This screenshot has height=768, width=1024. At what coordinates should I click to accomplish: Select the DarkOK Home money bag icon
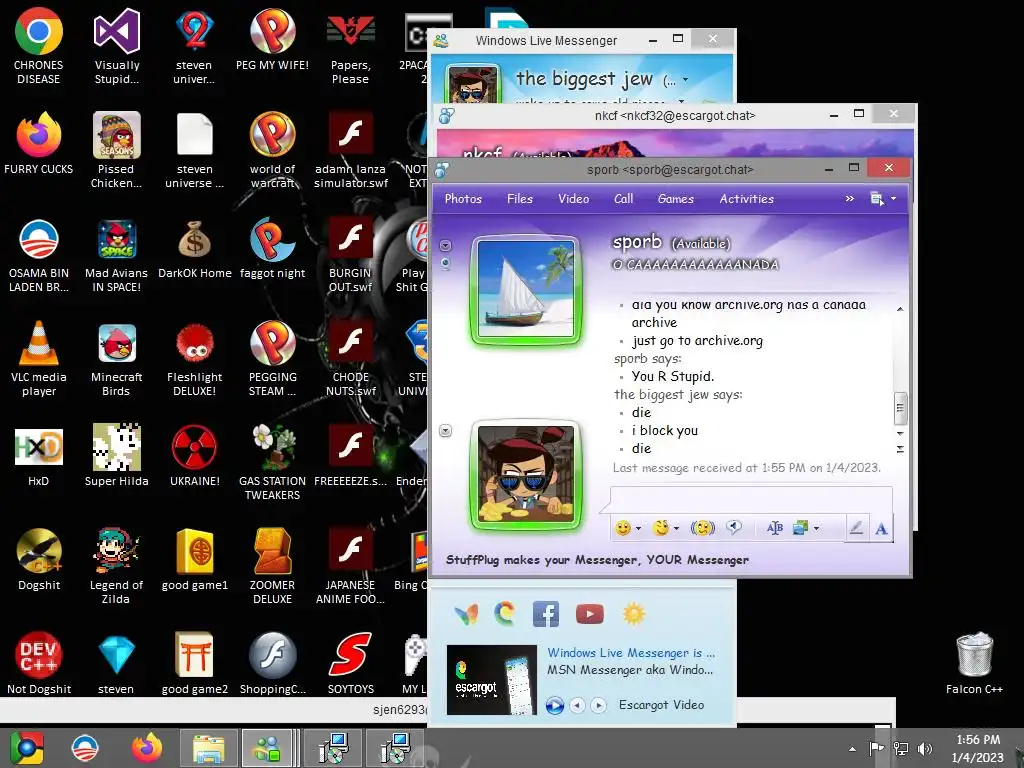click(195, 249)
